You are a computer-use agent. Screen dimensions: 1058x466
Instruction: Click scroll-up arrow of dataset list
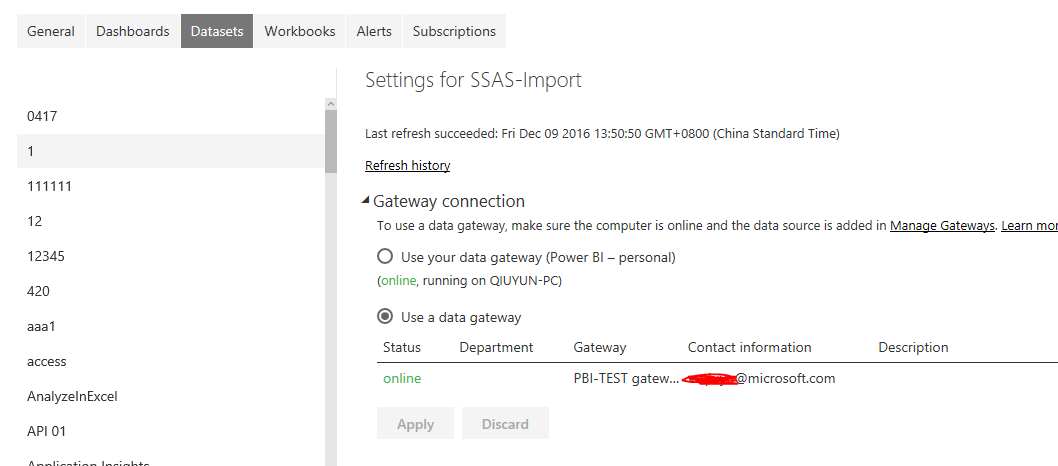pos(331,104)
